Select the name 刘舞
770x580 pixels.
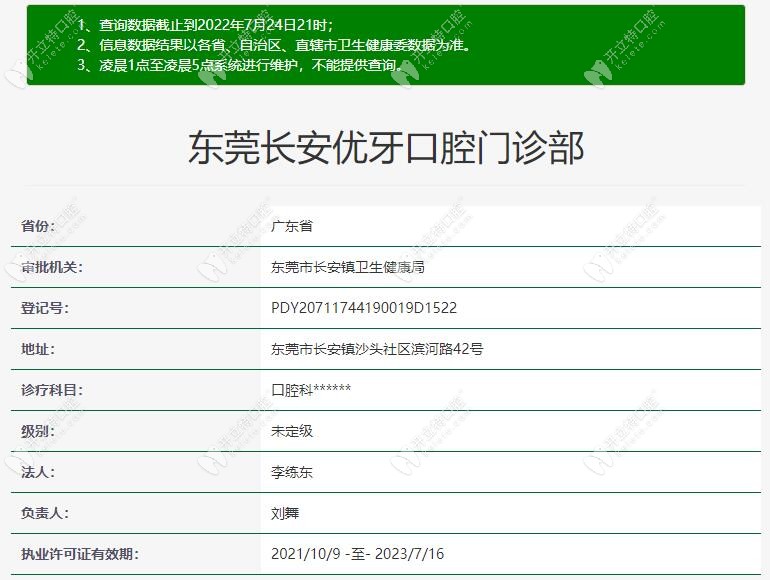(x=285, y=513)
